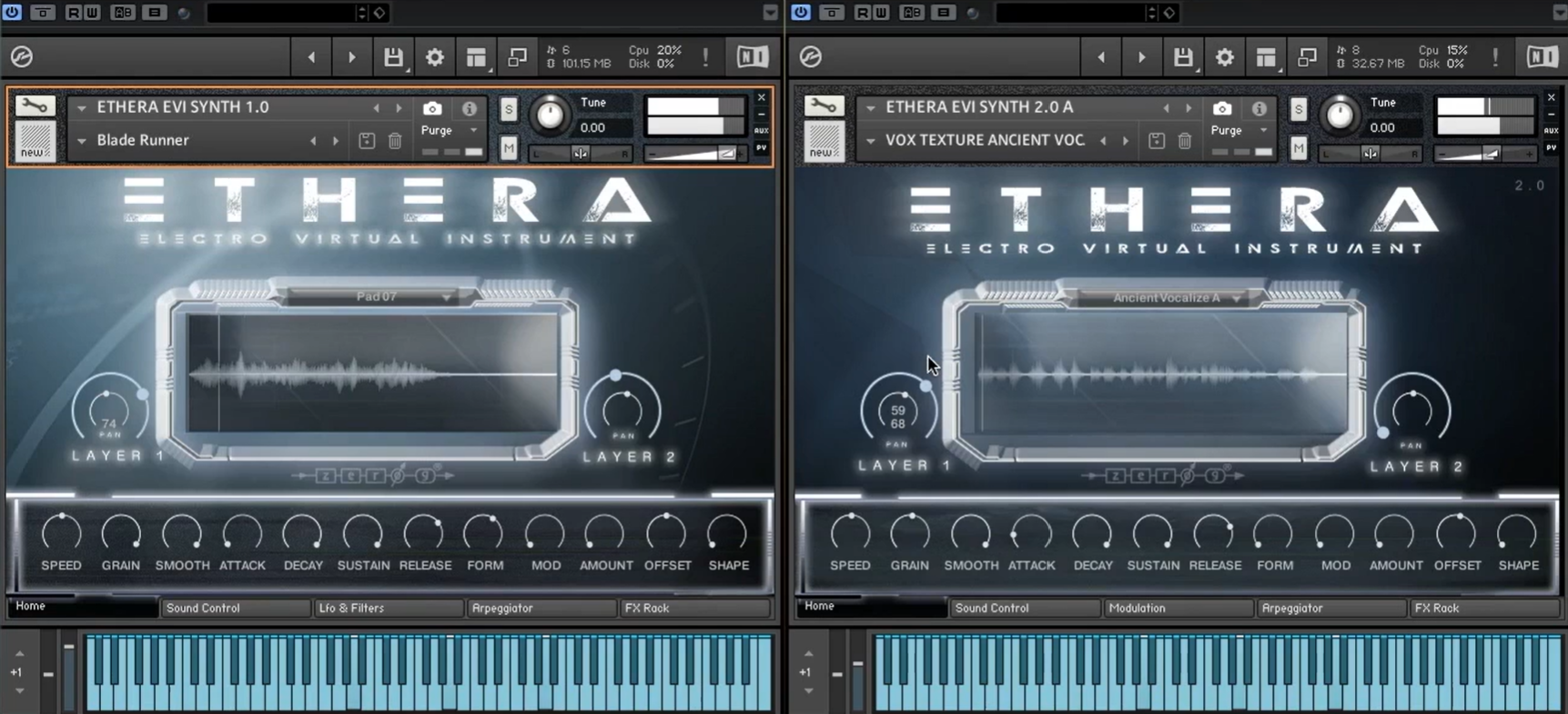Screen dimensions: 1568x714
Task: Click pan slider on ETHERA 2.0 A header
Action: (x=1370, y=154)
